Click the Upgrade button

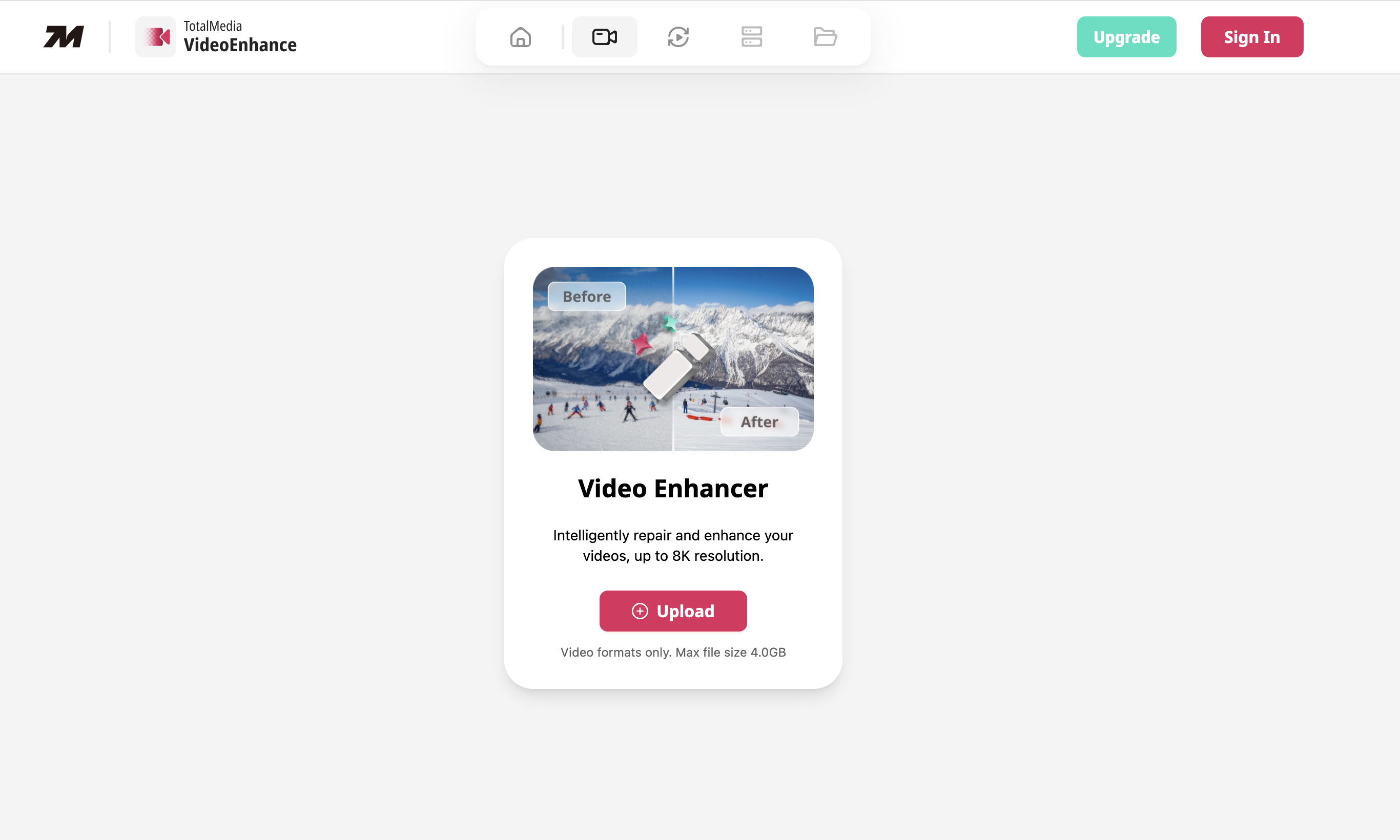pyautogui.click(x=1126, y=37)
